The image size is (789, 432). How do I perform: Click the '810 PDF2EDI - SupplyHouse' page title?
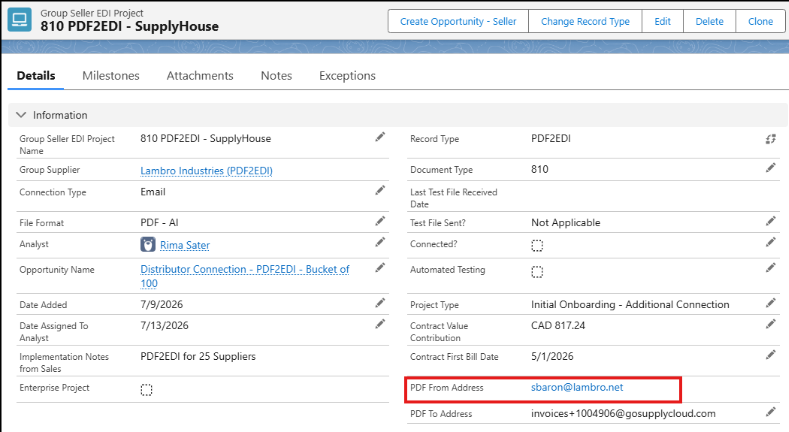pyautogui.click(x=129, y=26)
